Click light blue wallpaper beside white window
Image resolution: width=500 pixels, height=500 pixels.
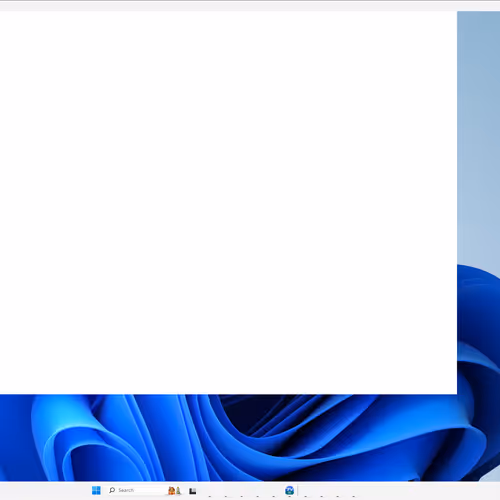click(x=478, y=133)
